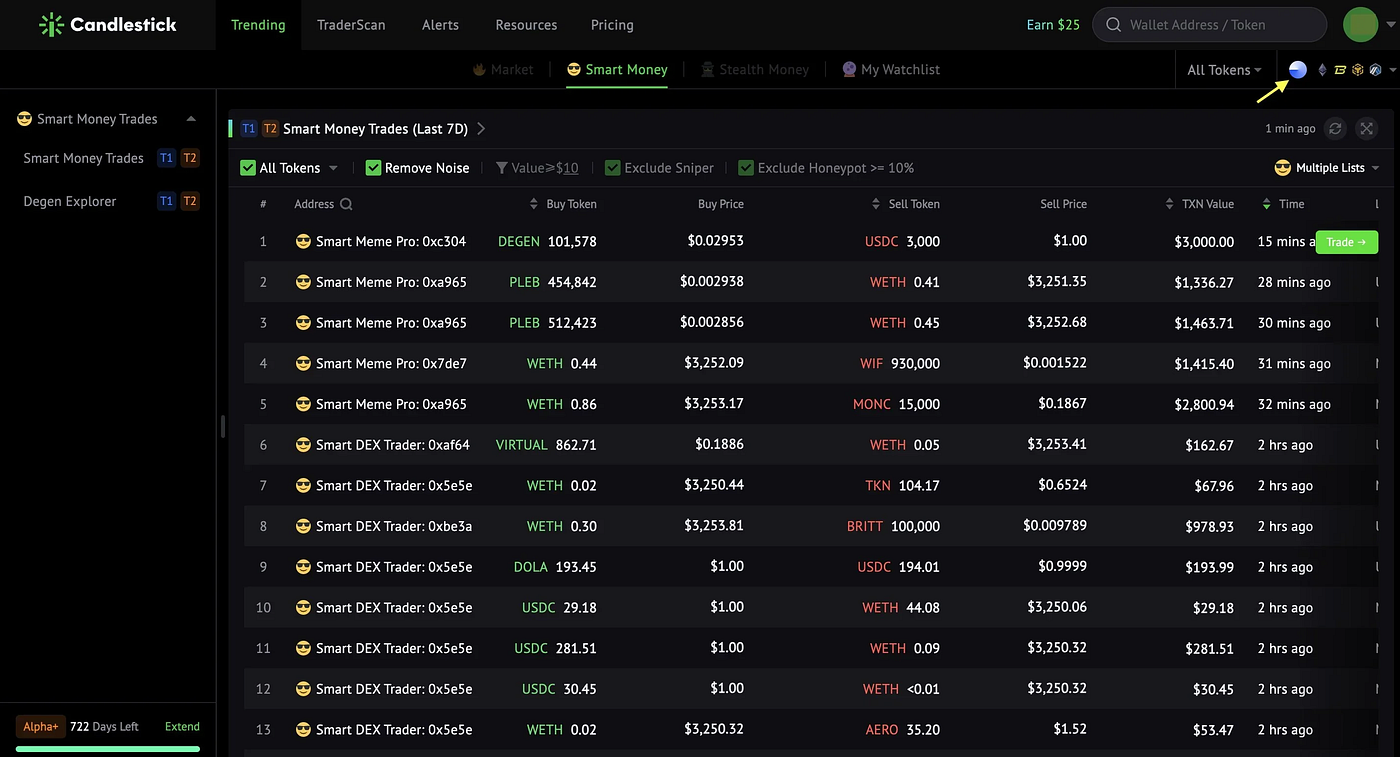Click the search icon beside Address header
This screenshot has width=1400, height=757.
coord(346,204)
